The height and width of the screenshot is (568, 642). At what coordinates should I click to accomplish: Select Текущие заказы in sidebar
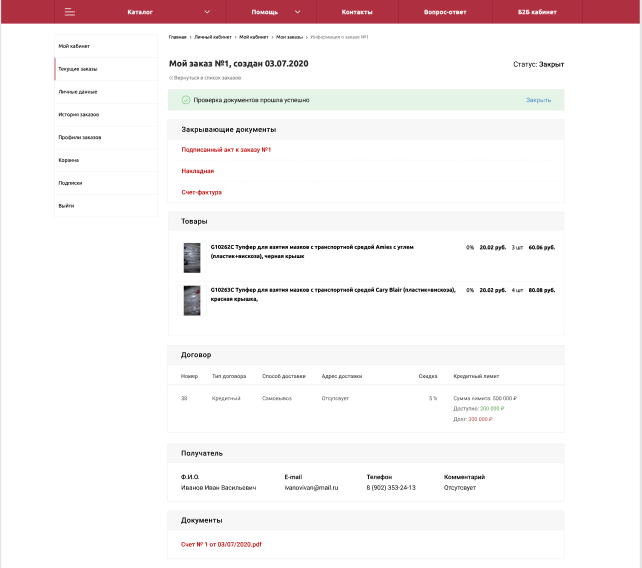point(77,69)
